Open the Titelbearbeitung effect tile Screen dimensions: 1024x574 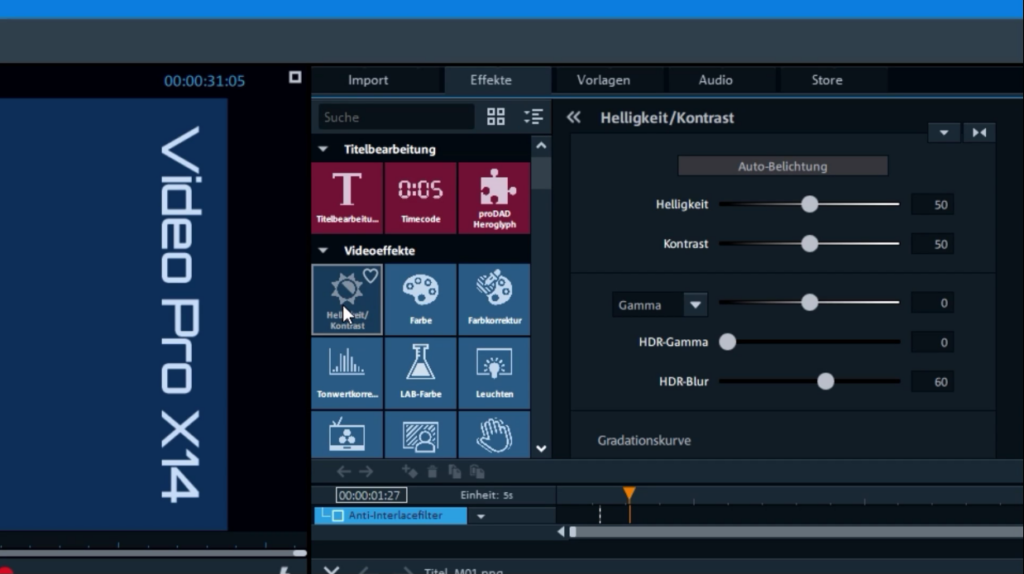coord(347,198)
